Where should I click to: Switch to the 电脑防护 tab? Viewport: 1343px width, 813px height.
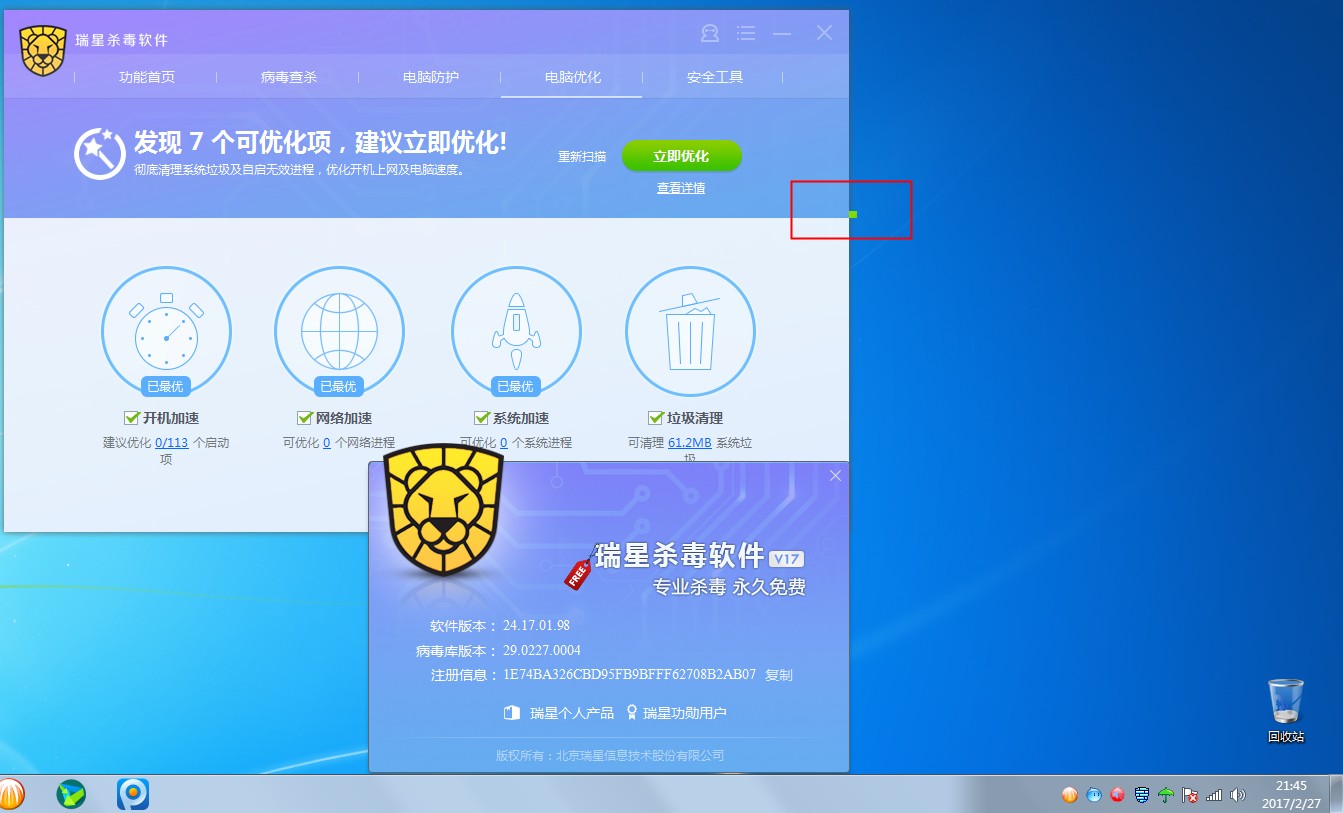tap(431, 77)
